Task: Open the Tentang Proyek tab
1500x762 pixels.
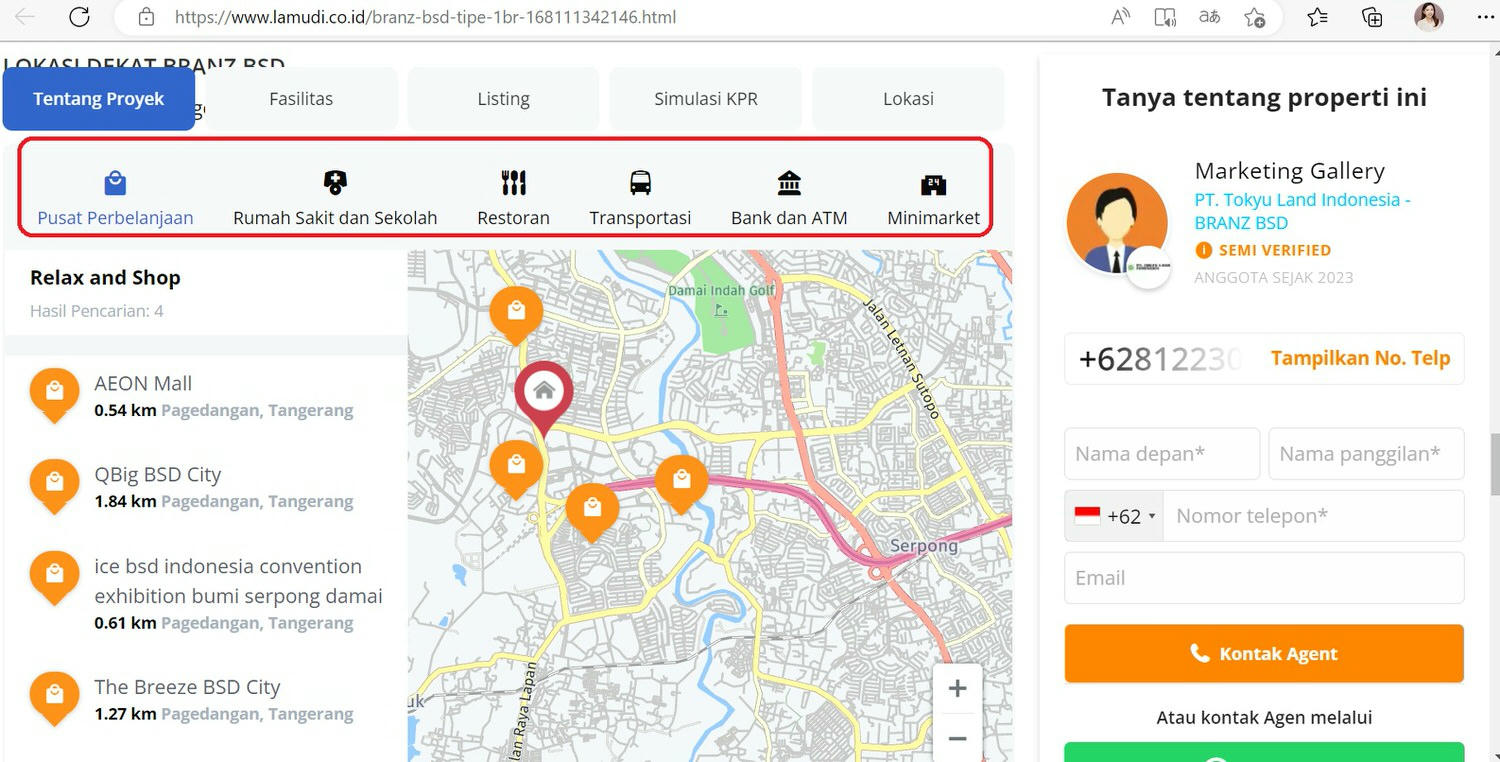Action: click(x=99, y=99)
